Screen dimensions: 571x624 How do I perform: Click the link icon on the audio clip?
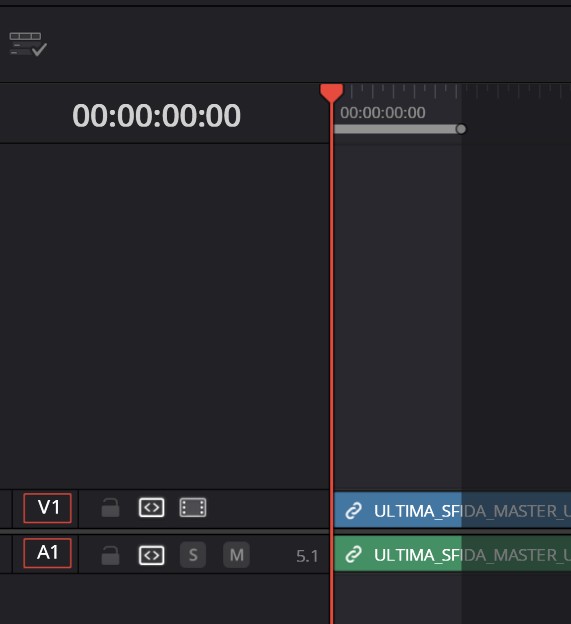tap(353, 554)
